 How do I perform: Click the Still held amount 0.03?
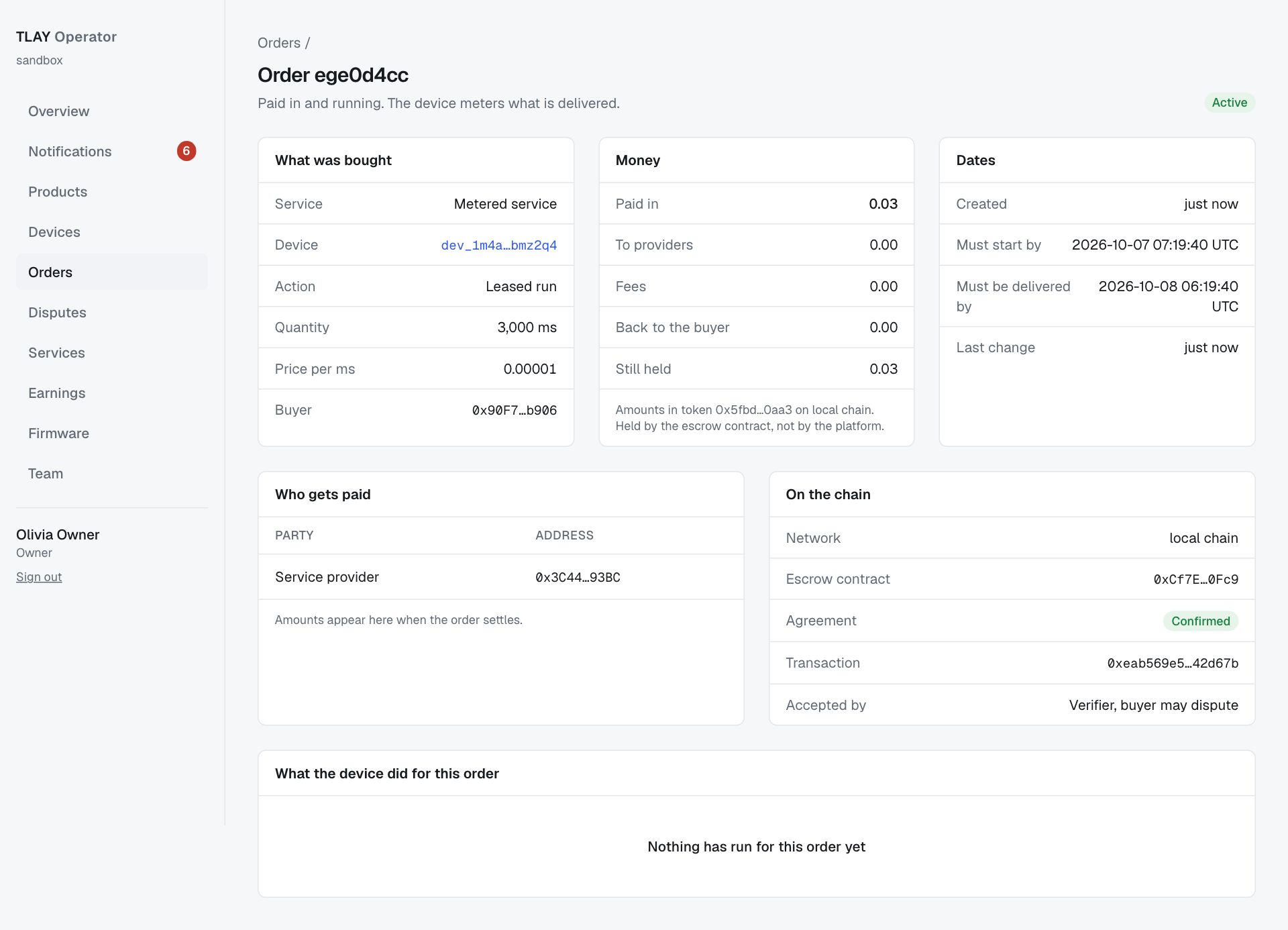pos(883,369)
